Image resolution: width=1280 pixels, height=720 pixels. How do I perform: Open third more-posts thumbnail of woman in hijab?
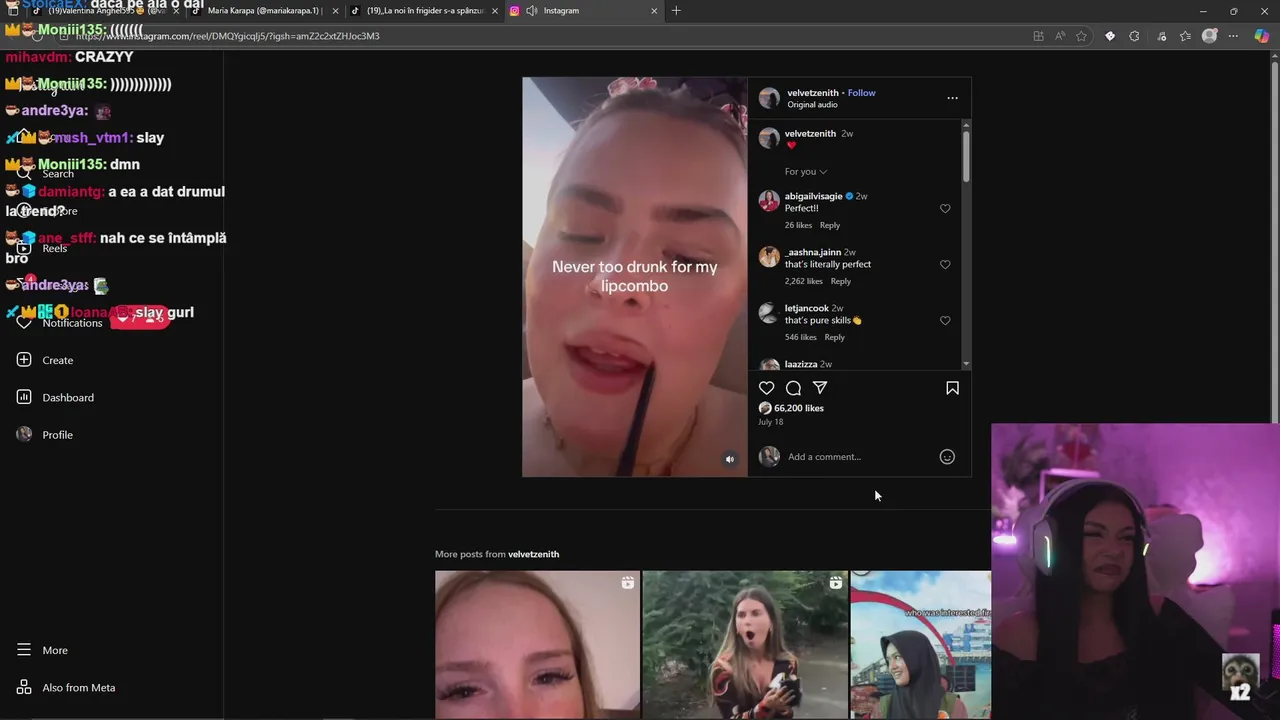coord(921,645)
